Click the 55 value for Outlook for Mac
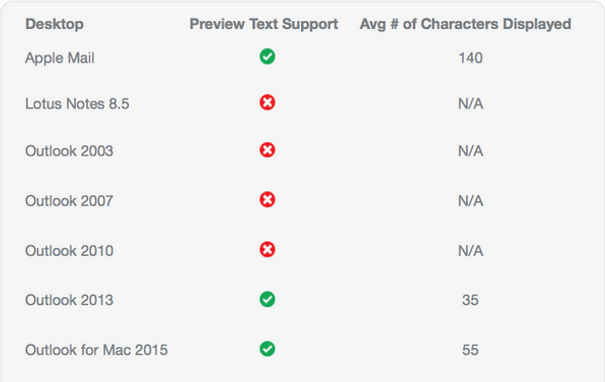 [x=470, y=350]
